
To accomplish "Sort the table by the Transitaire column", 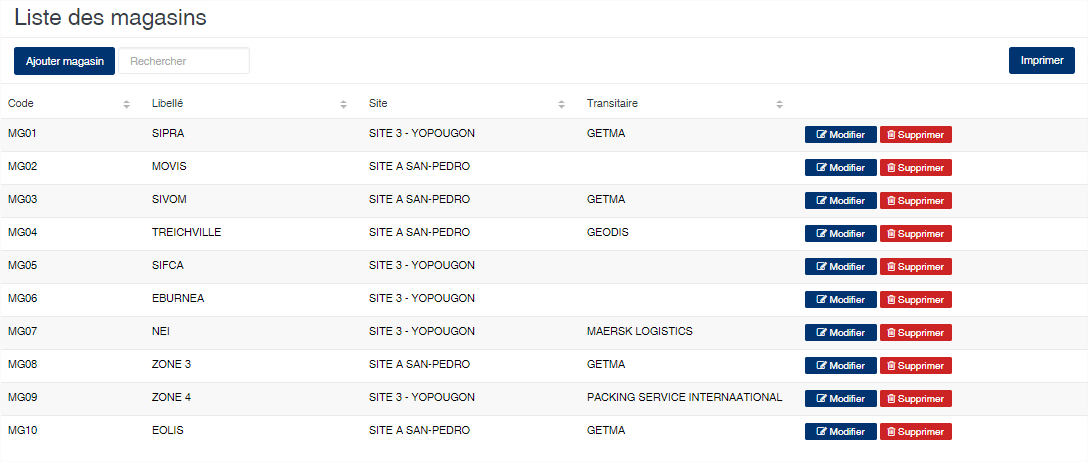I will click(x=685, y=103).
